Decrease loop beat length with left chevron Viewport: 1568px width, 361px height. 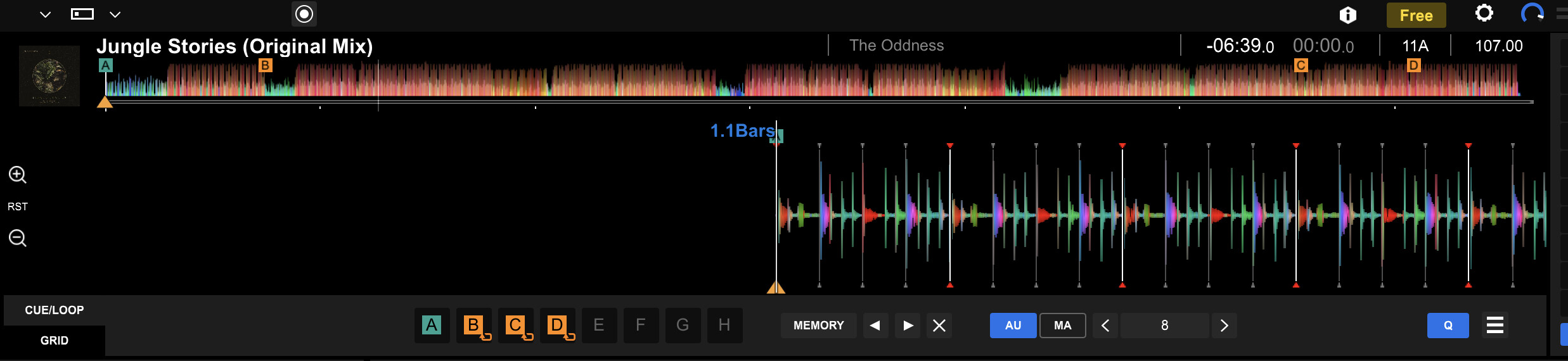point(1105,326)
